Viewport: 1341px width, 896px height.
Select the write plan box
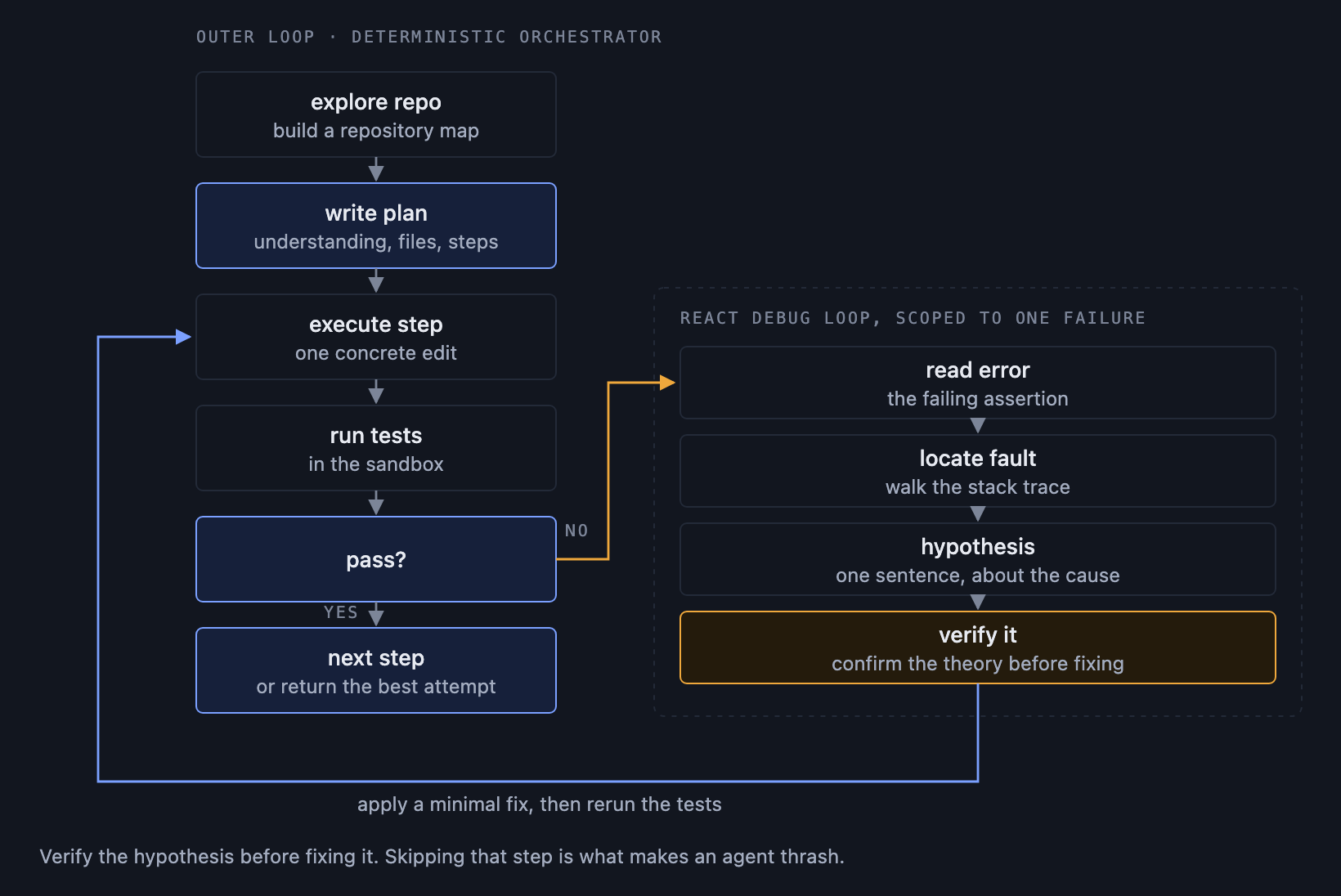[376, 226]
